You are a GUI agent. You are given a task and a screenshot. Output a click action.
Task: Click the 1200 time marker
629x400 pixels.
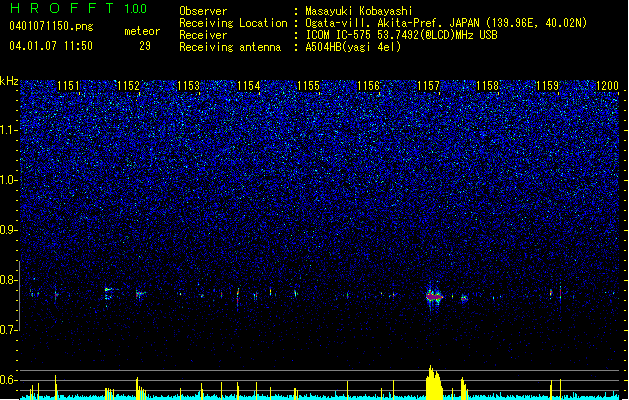pos(607,86)
